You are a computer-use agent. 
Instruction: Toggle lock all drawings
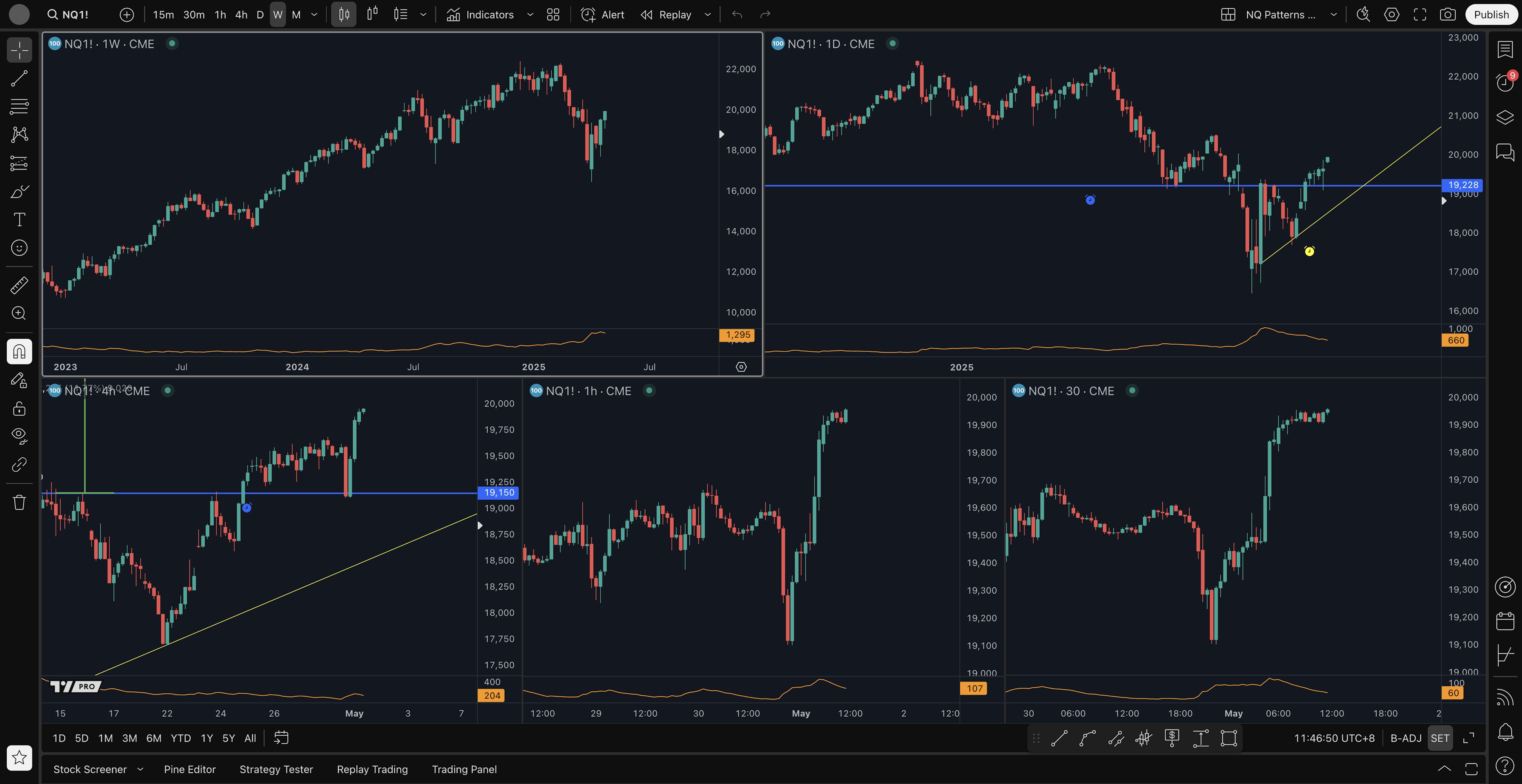coord(19,408)
